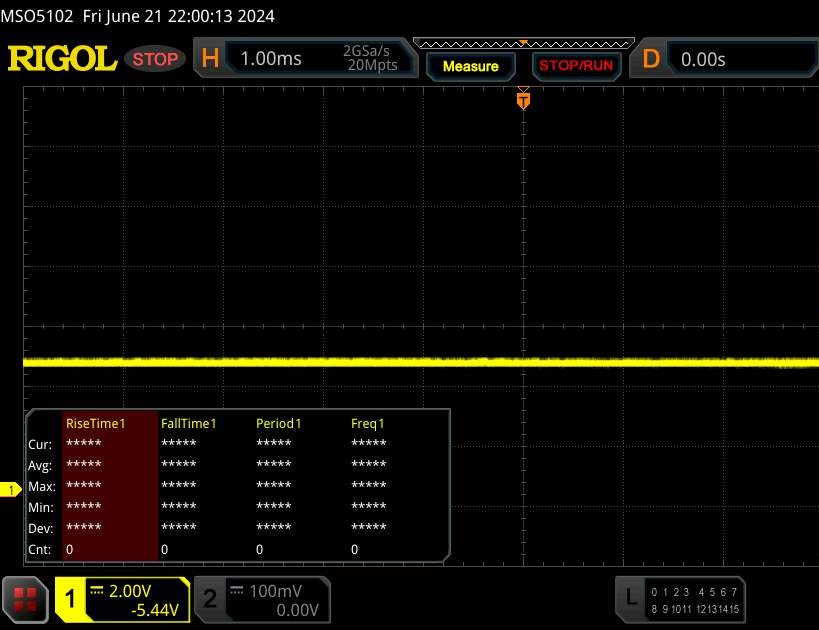Click the channel 1 ground level marker
Image resolution: width=819 pixels, height=630 pixels.
click(x=10, y=489)
